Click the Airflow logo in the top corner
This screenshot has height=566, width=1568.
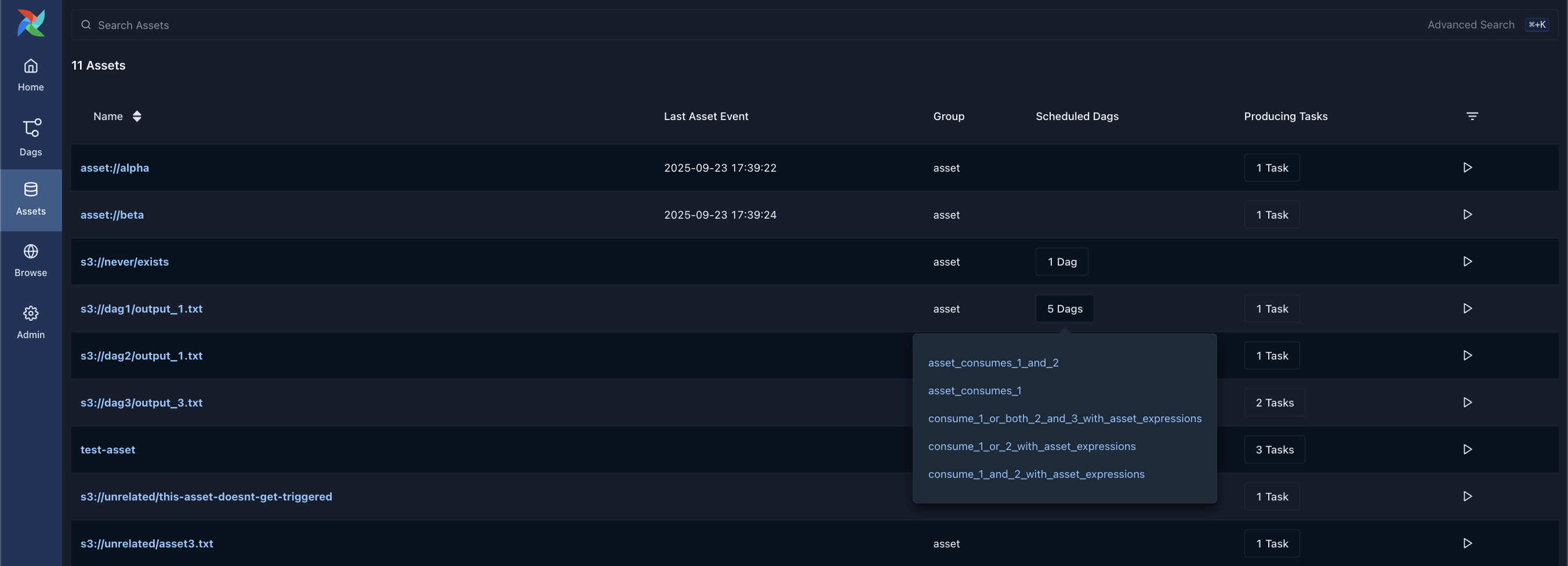[30, 23]
